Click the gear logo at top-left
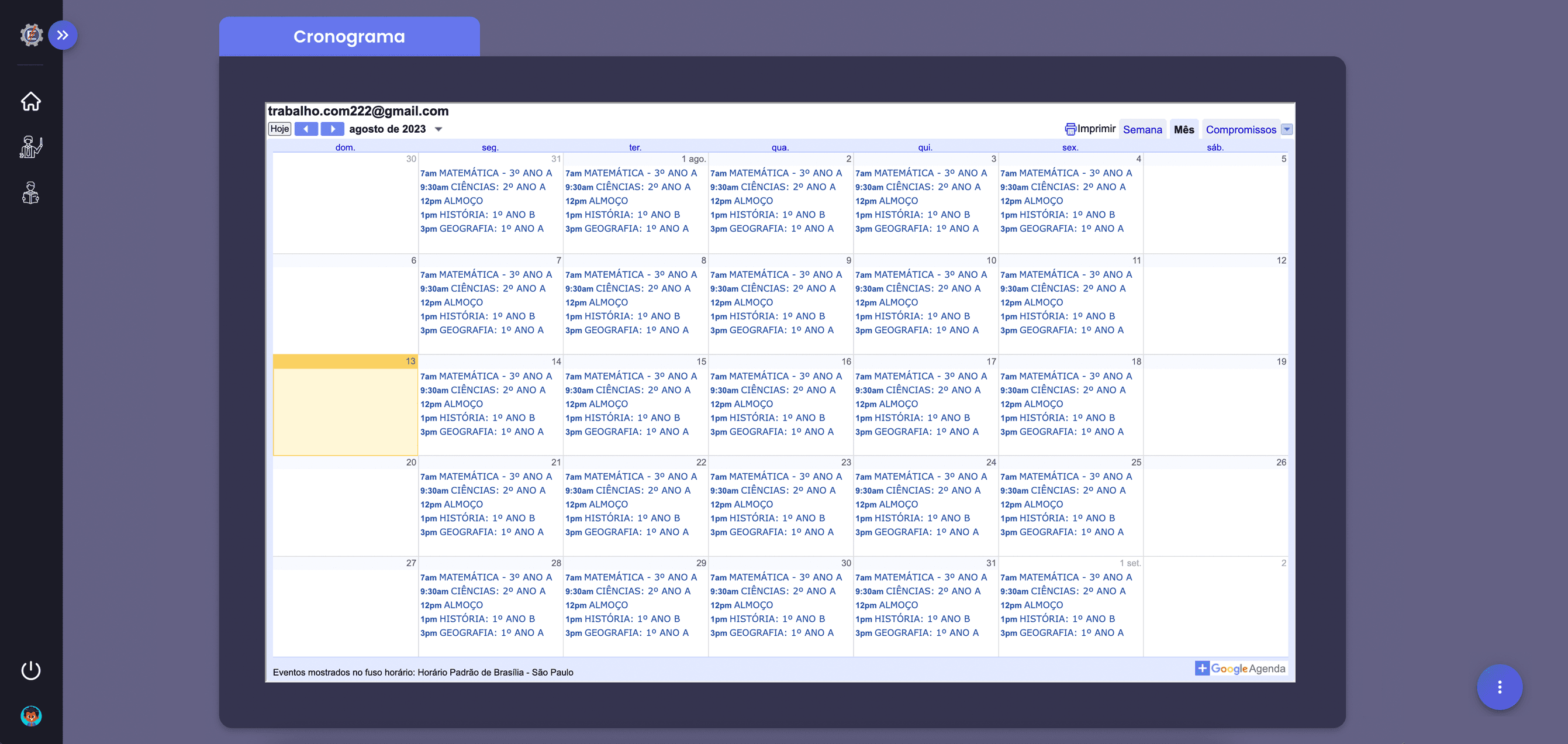The image size is (1568, 744). point(30,35)
